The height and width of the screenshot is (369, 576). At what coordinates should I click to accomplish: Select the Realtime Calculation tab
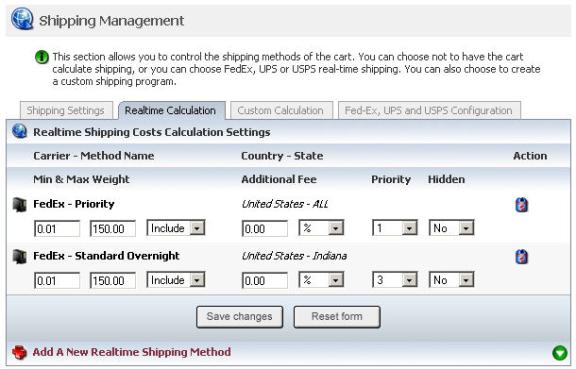point(172,110)
